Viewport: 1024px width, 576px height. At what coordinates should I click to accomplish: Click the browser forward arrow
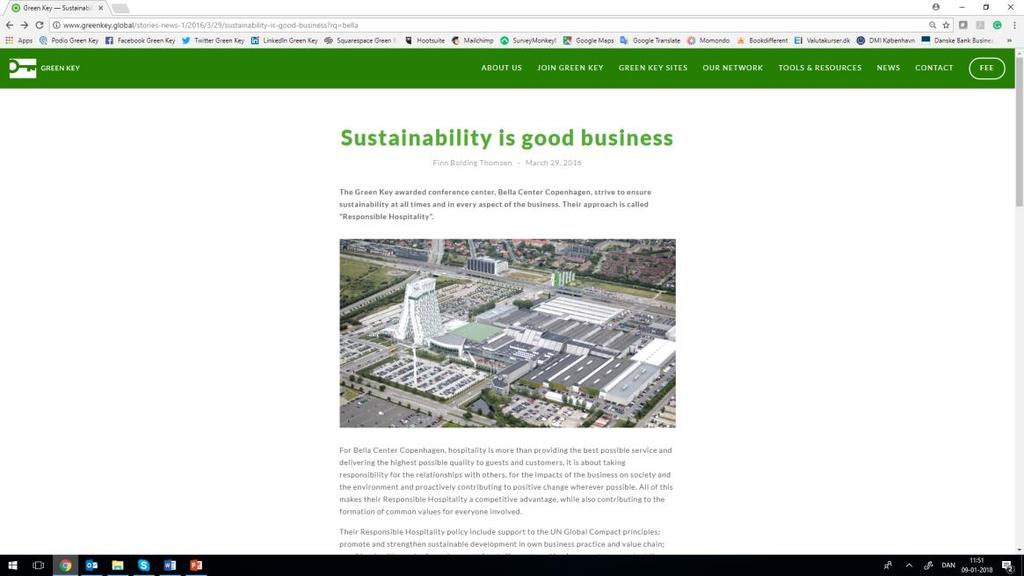click(x=24, y=25)
